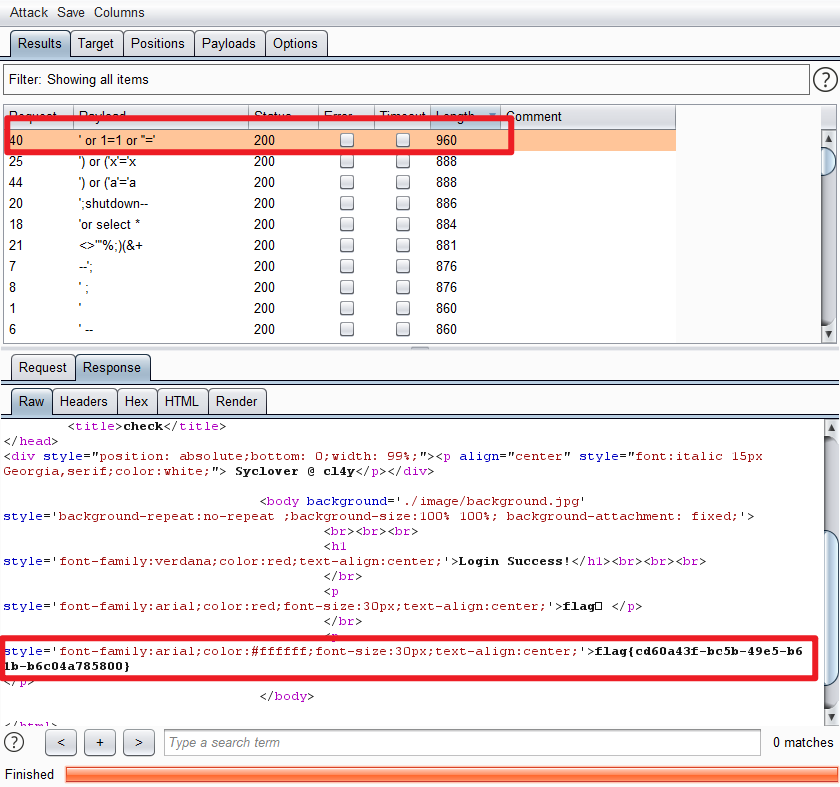Click the response pane scrollbar thumb

pyautogui.click(x=831, y=608)
